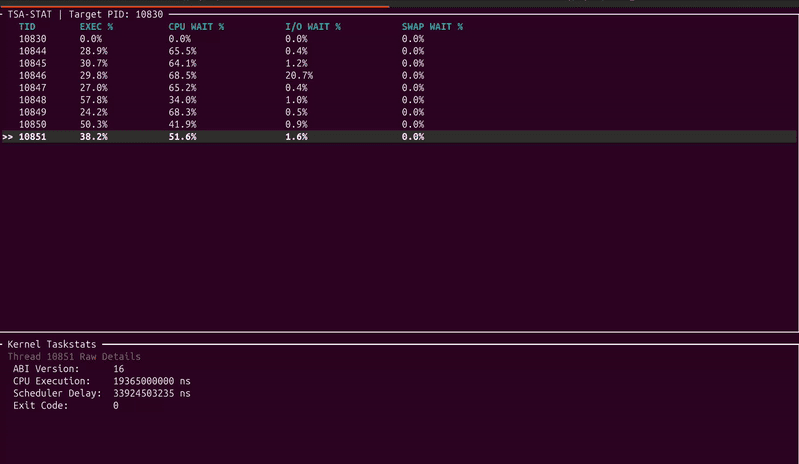Select thread row 10846
Image resolution: width=799 pixels, height=464 pixels.
click(x=398, y=75)
